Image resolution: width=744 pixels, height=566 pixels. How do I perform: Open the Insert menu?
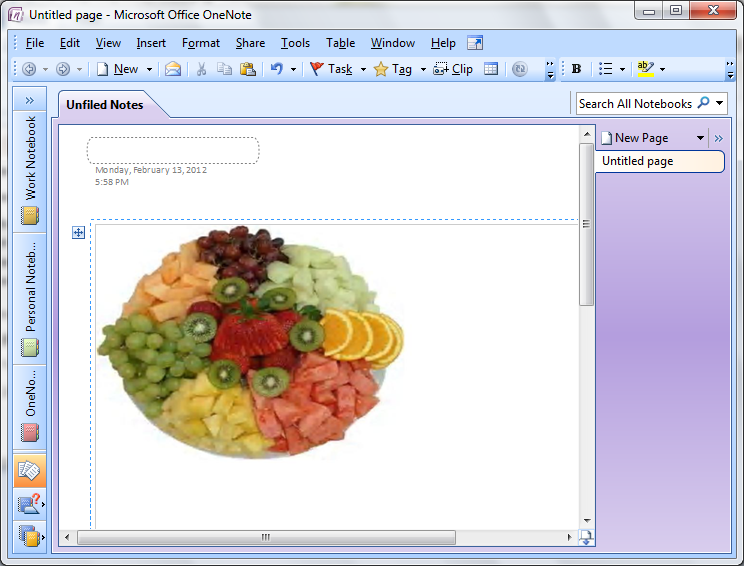pos(151,43)
